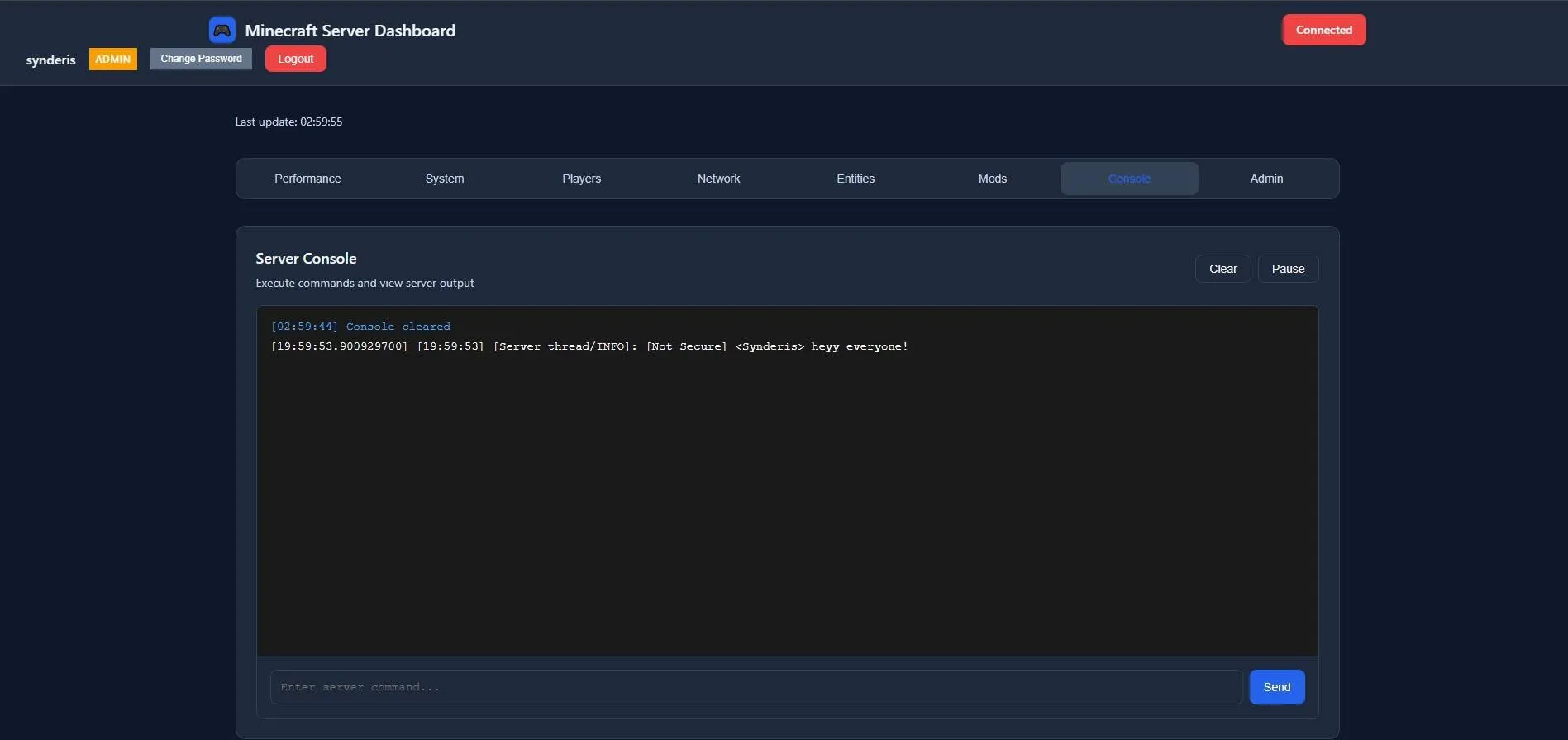Log out of the dashboard
The width and height of the screenshot is (1568, 740).
click(x=296, y=59)
